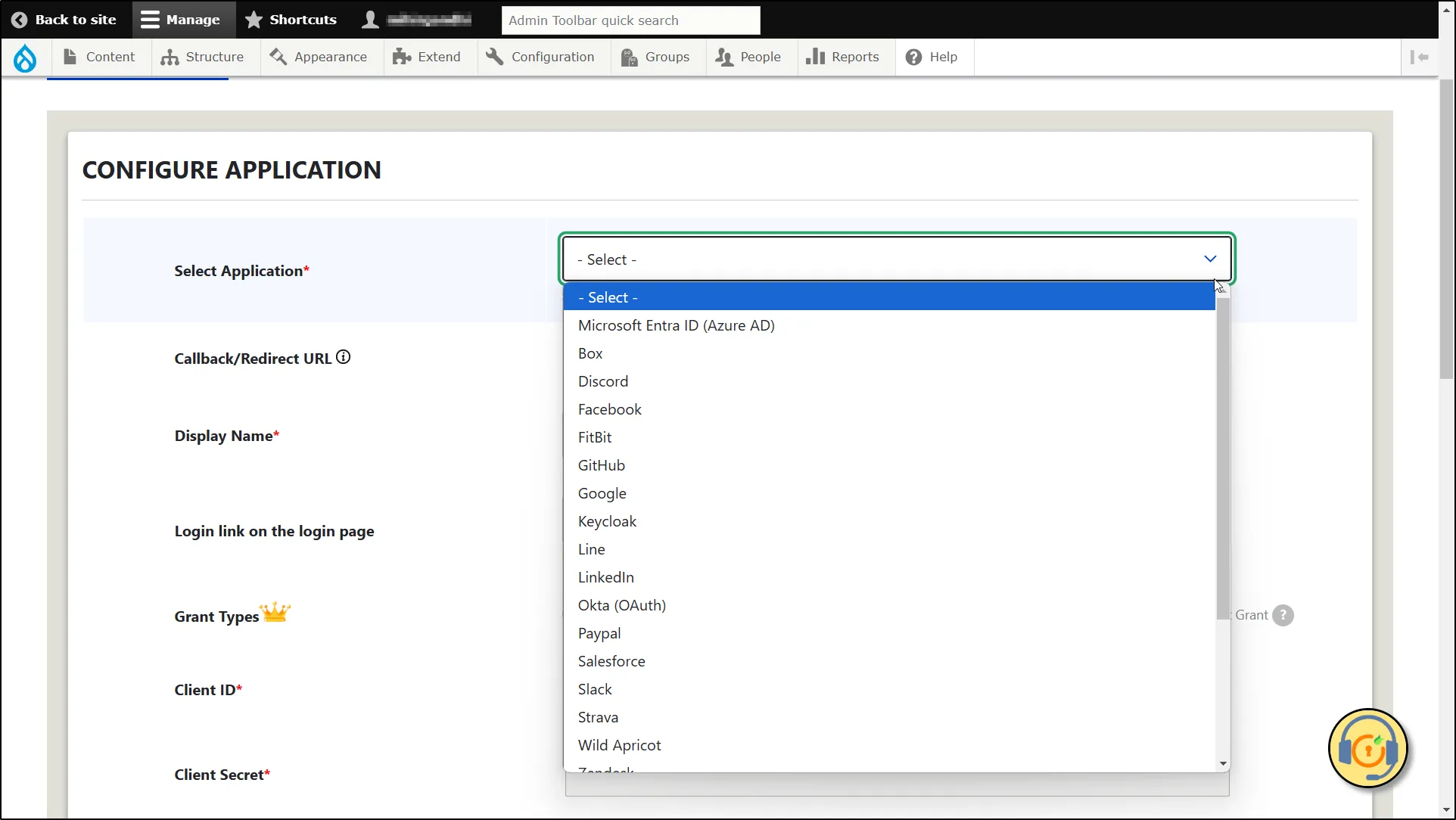Choose Box from application list
Image resolution: width=1456 pixels, height=820 pixels.
point(889,353)
